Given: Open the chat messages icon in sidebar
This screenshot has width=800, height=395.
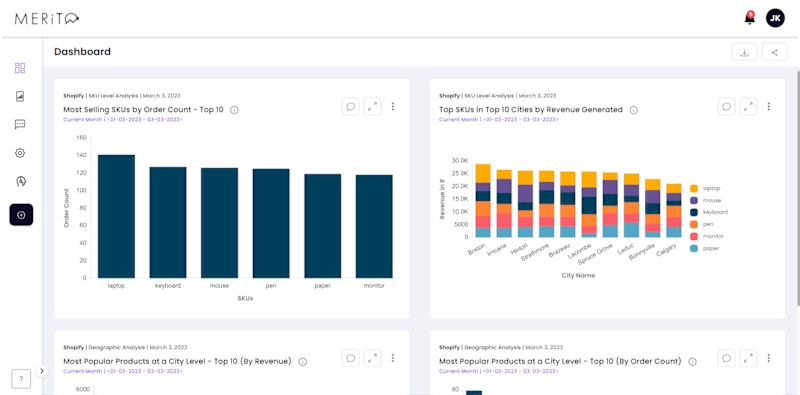Looking at the screenshot, I should coord(20,124).
